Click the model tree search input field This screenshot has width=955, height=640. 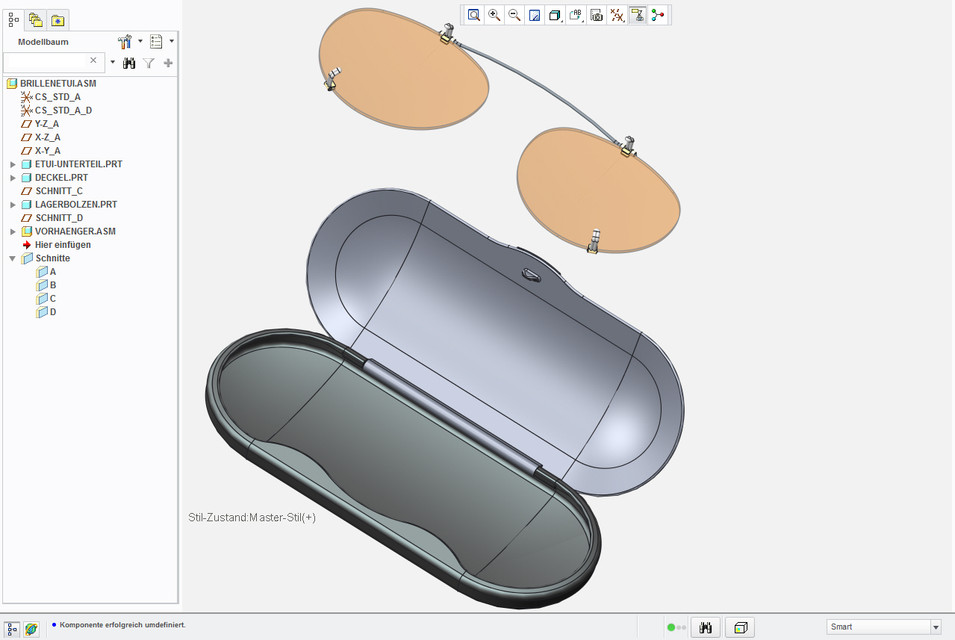[45, 62]
